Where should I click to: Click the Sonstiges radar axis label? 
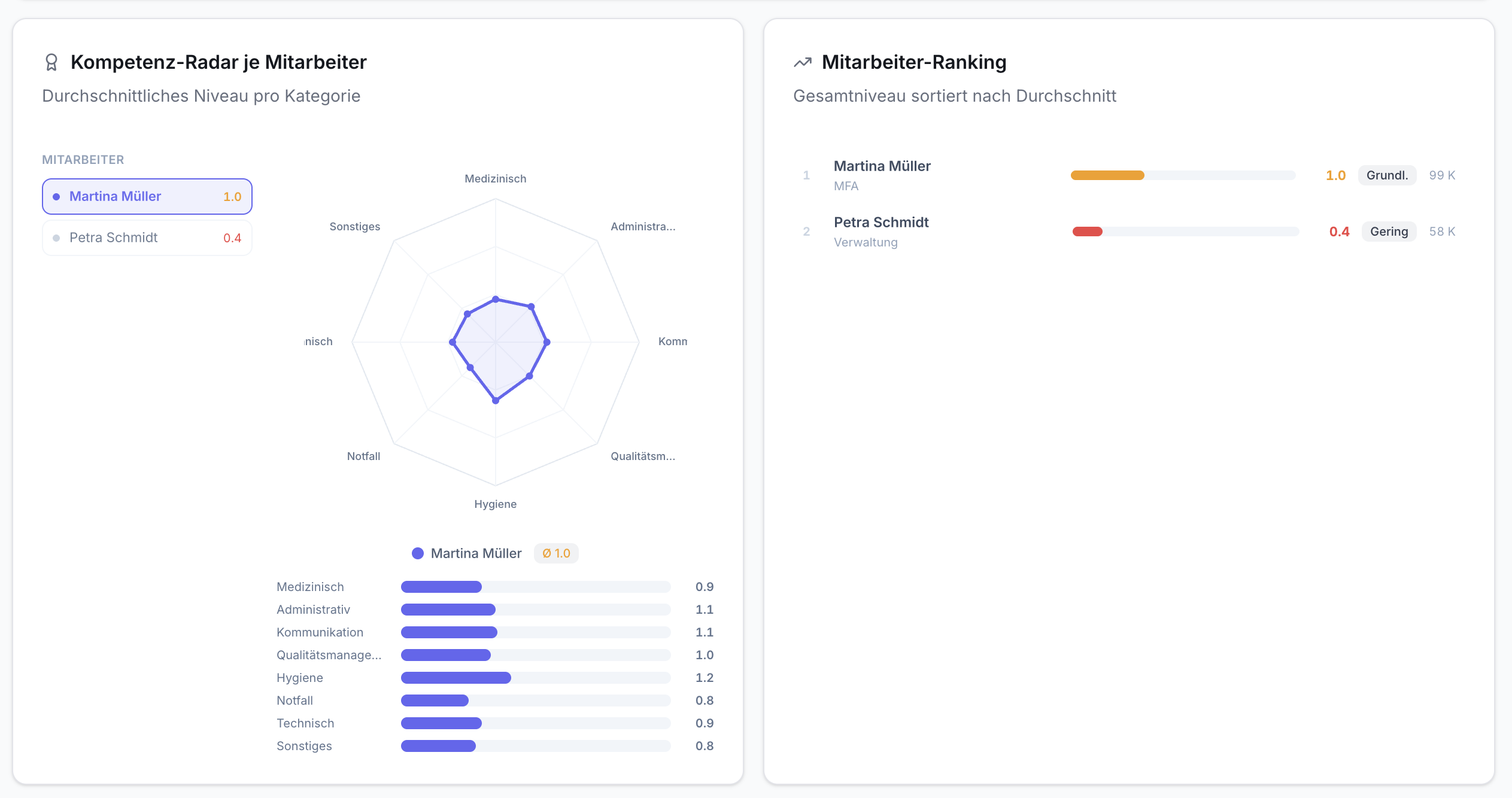[355, 227]
